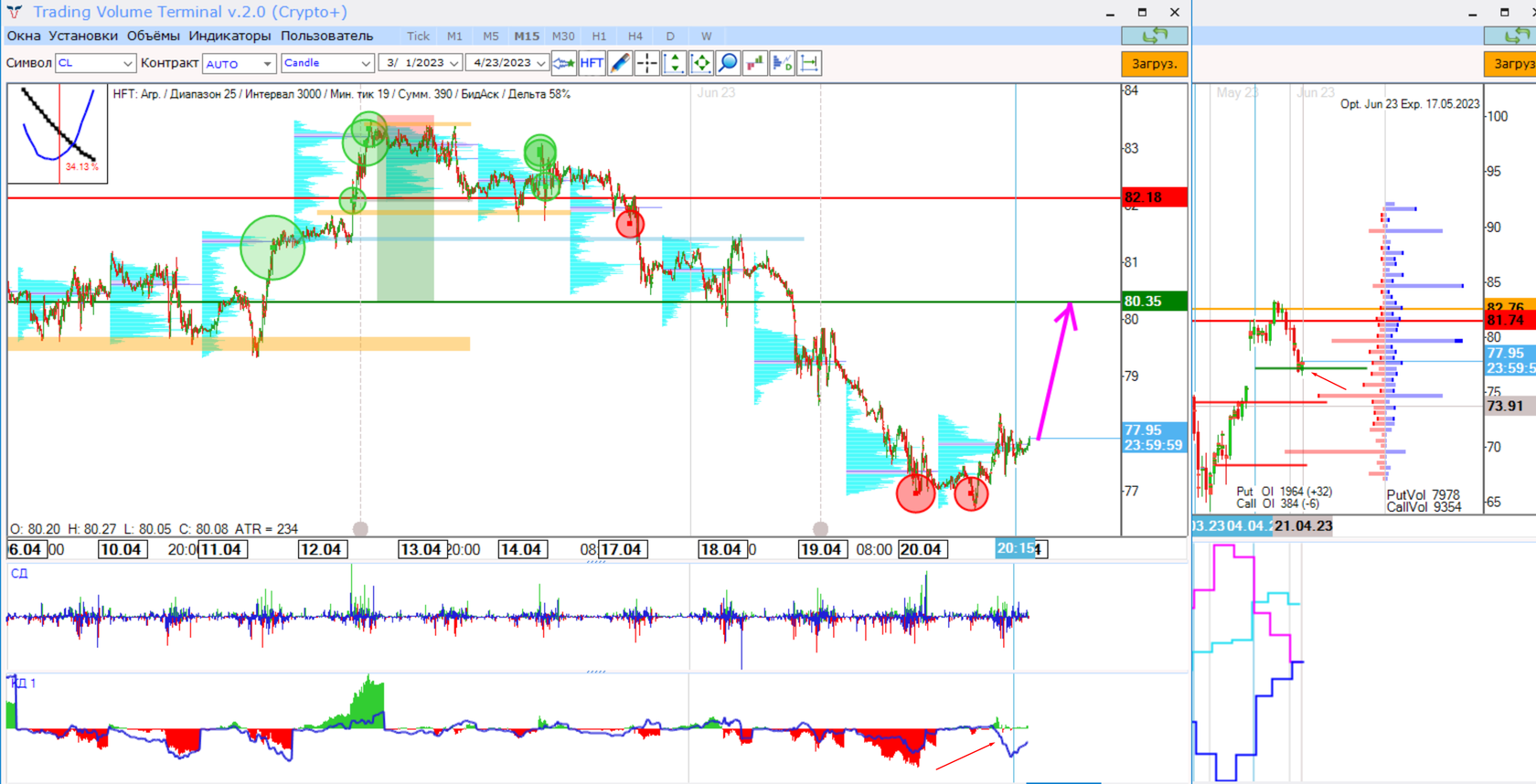Activate the crosshair cursor tool
This screenshot has height=784, width=1536.
pos(646,63)
